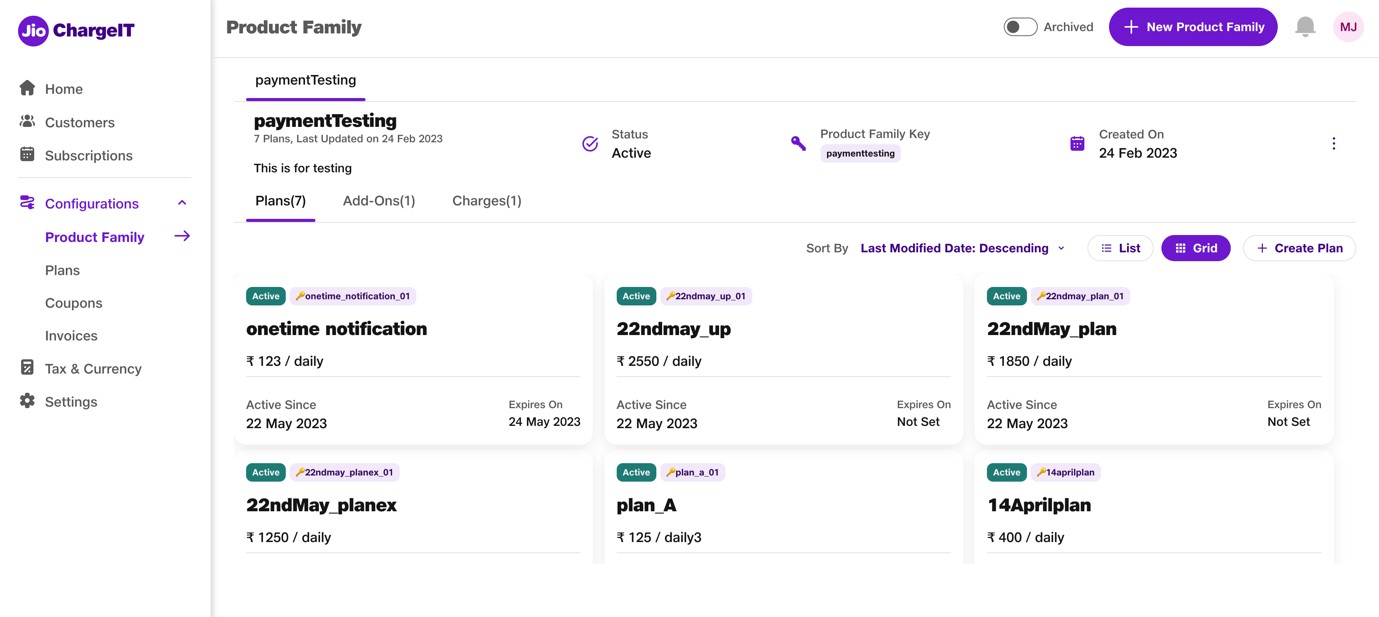Click the paymenttesting product family key badge
Viewport: 1379px width, 617px height.
860,153
